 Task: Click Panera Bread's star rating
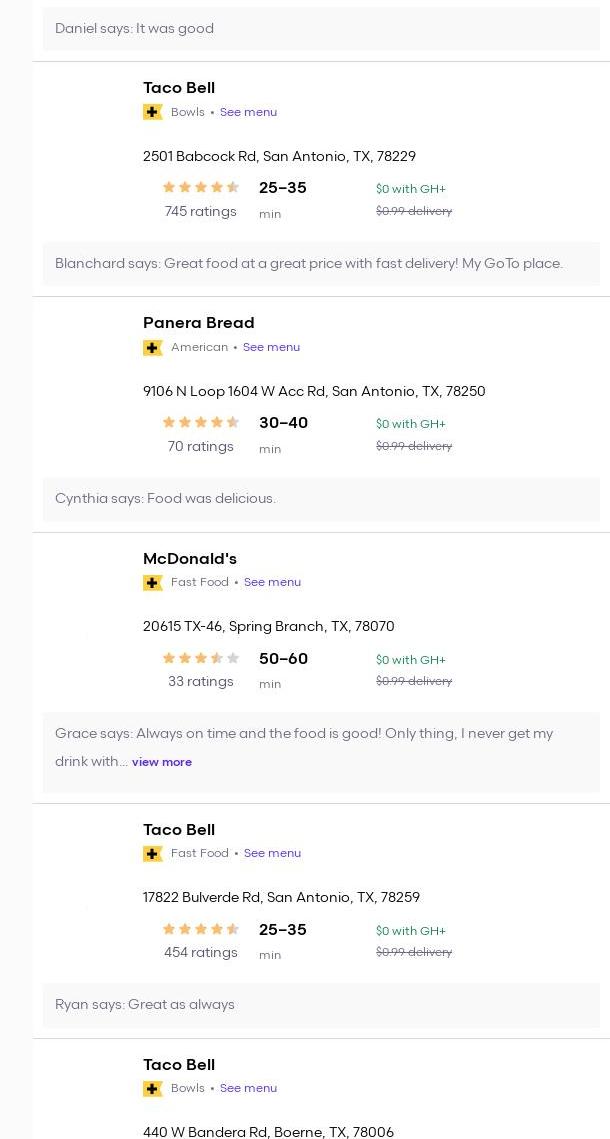201,422
